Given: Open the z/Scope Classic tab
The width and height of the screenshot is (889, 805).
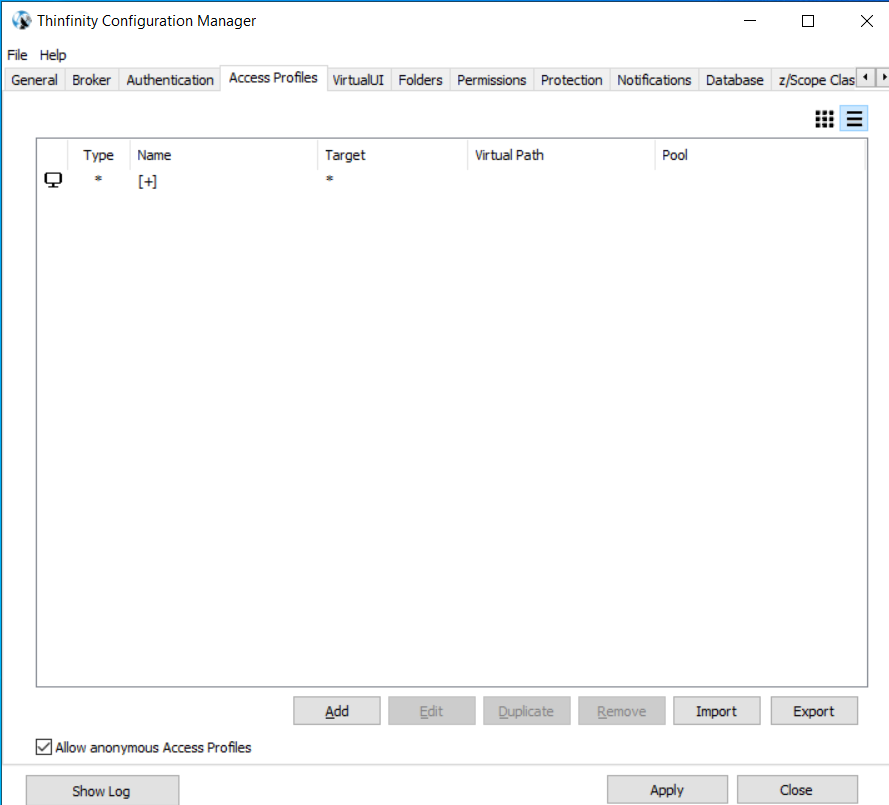Looking at the screenshot, I should tap(815, 80).
